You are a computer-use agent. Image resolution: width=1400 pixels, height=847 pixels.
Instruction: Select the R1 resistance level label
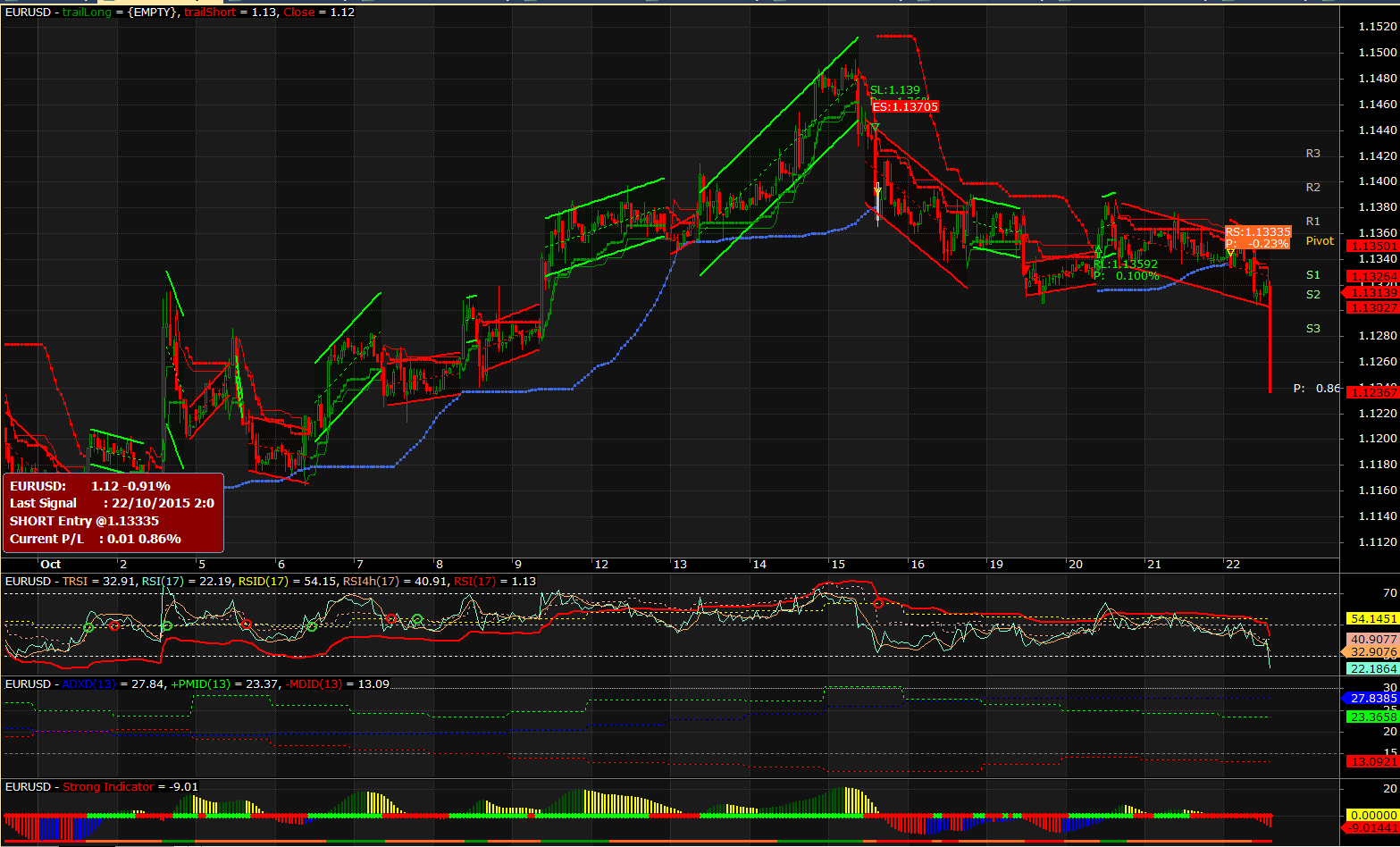tap(1312, 222)
